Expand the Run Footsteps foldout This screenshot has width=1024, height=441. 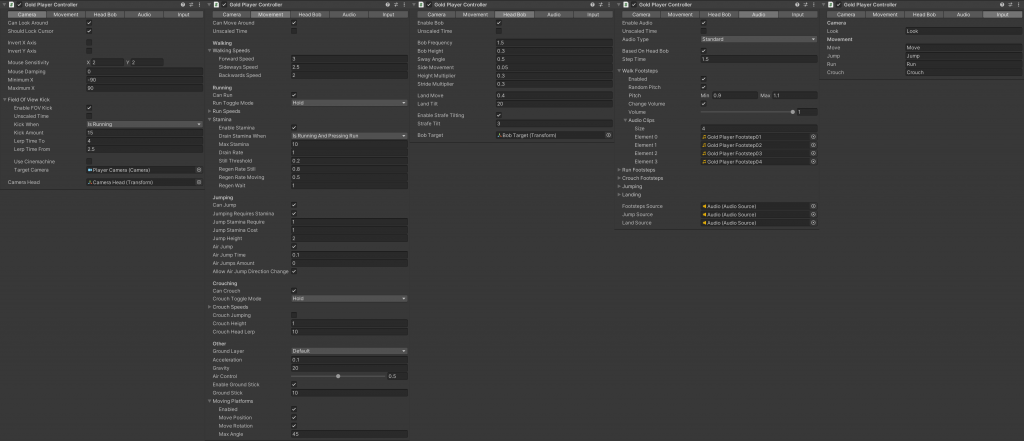point(619,170)
